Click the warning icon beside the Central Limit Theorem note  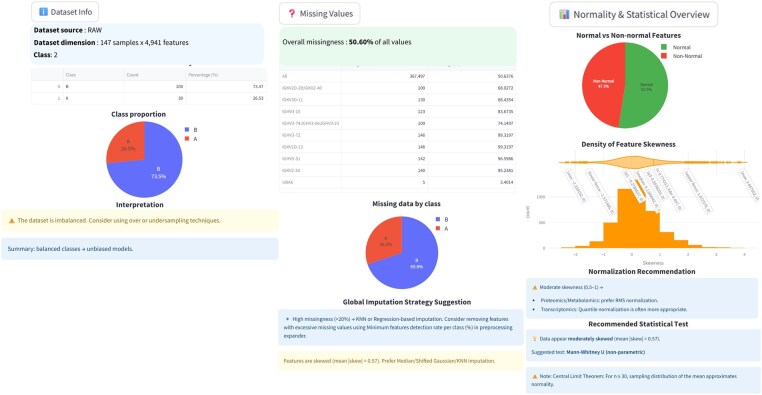[x=535, y=376]
